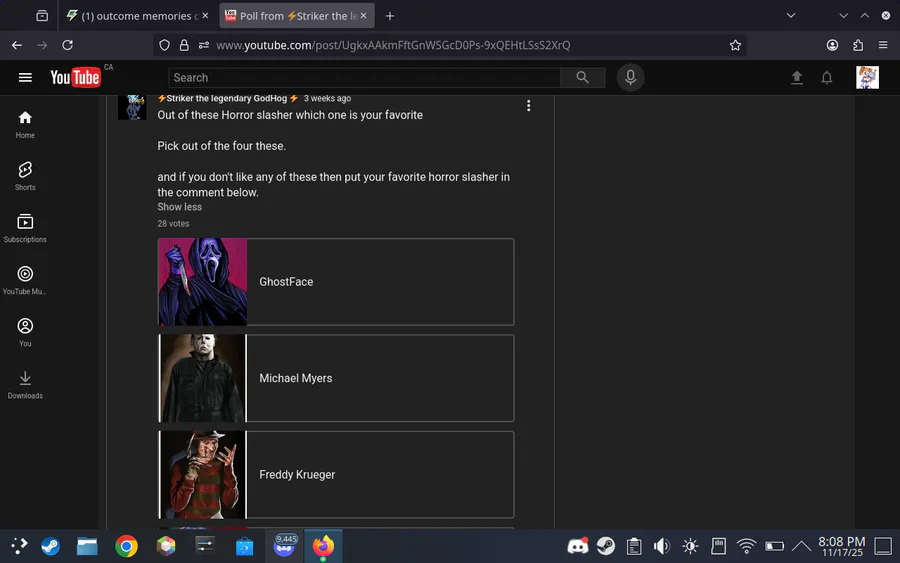Collapse the post with Show less

click(180, 207)
